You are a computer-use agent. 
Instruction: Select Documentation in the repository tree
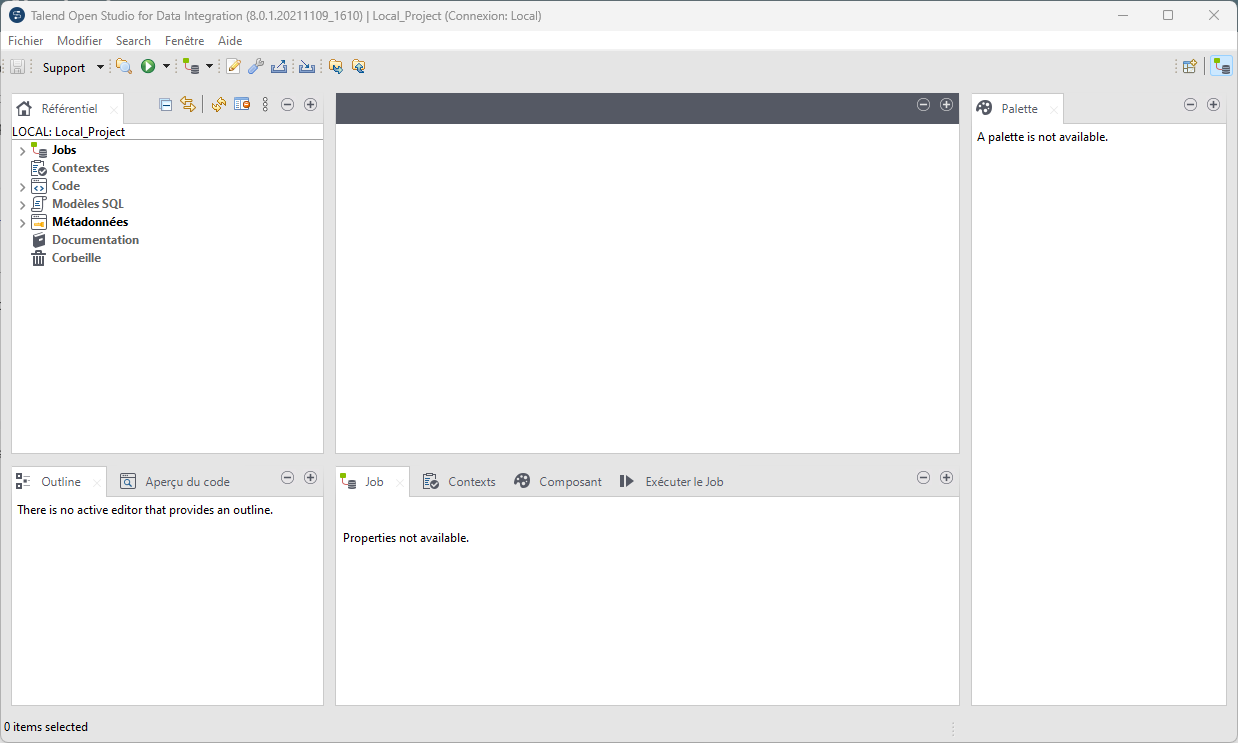tap(95, 240)
